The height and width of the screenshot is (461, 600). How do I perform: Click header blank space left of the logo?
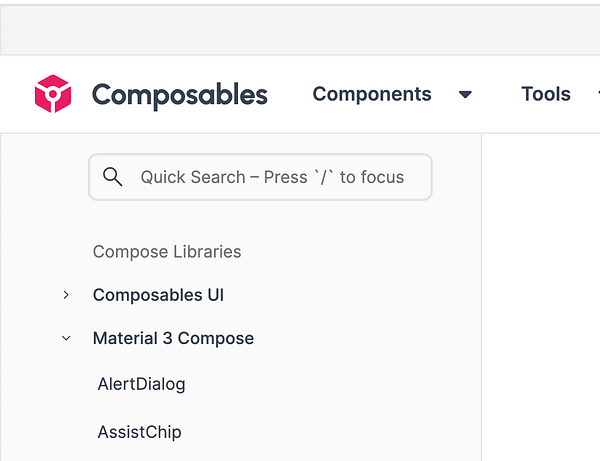click(x=15, y=94)
